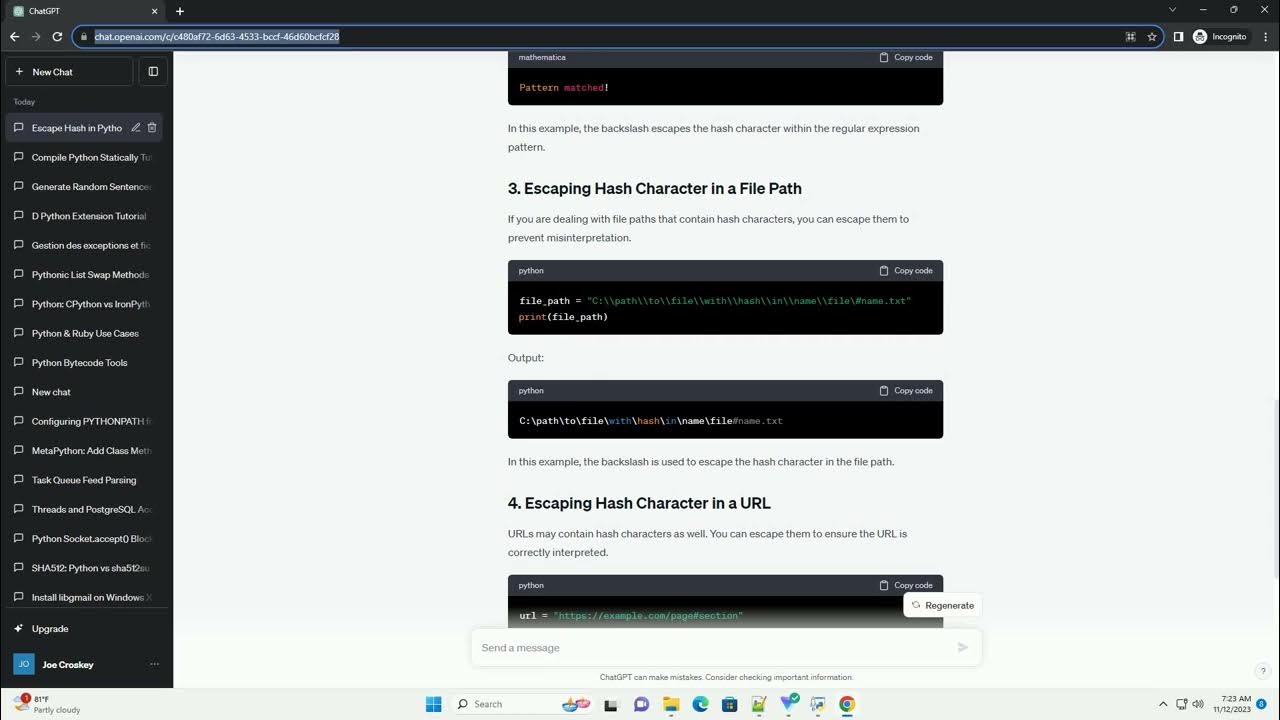This screenshot has height=720, width=1280.
Task: Start a New Chat
Action: tap(69, 72)
